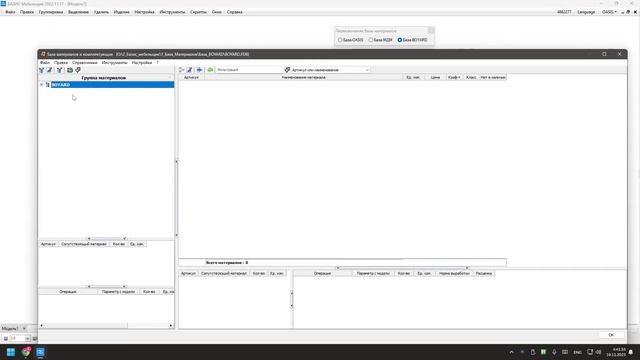The height and width of the screenshot is (360, 640).
Task: Click Language option in top-right bar
Action: [586, 12]
